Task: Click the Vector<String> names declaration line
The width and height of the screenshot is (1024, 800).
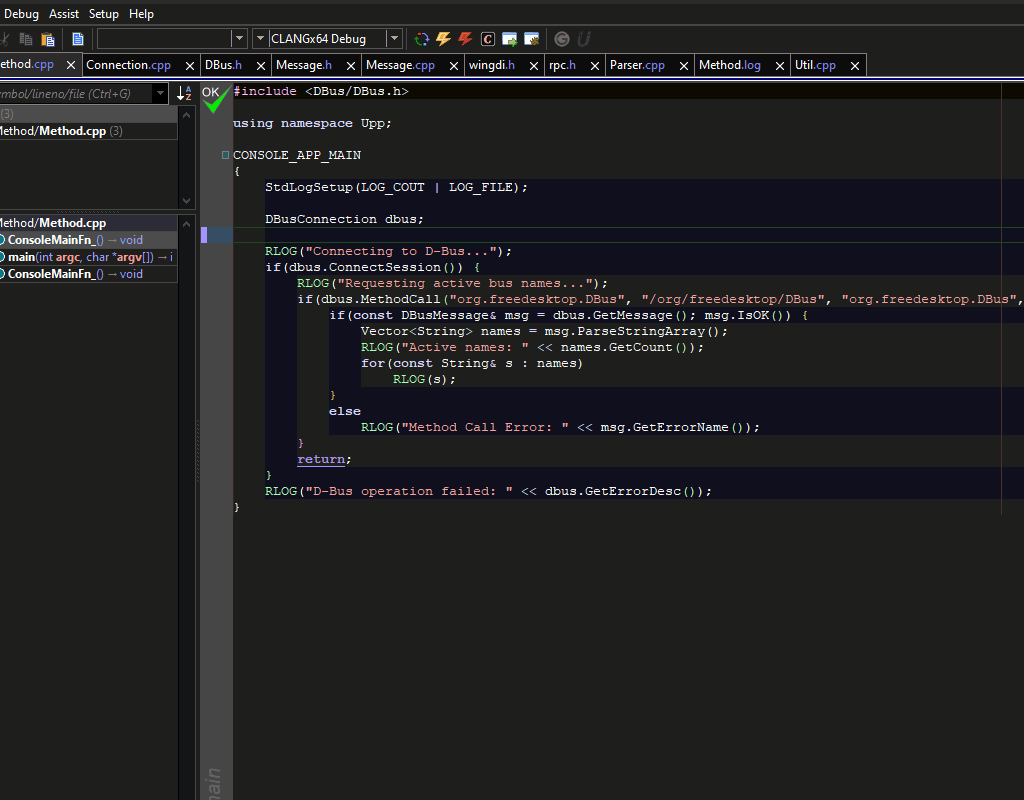Action: [545, 331]
